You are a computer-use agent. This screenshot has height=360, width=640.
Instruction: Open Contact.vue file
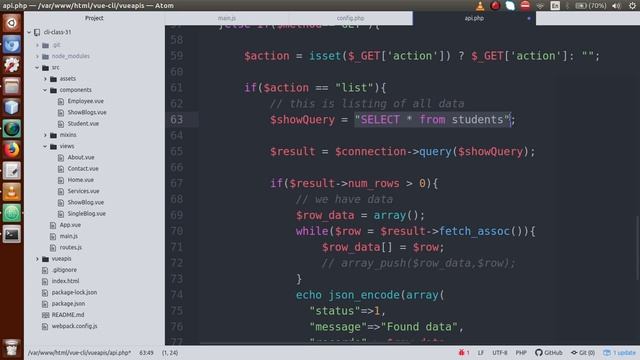pos(83,169)
